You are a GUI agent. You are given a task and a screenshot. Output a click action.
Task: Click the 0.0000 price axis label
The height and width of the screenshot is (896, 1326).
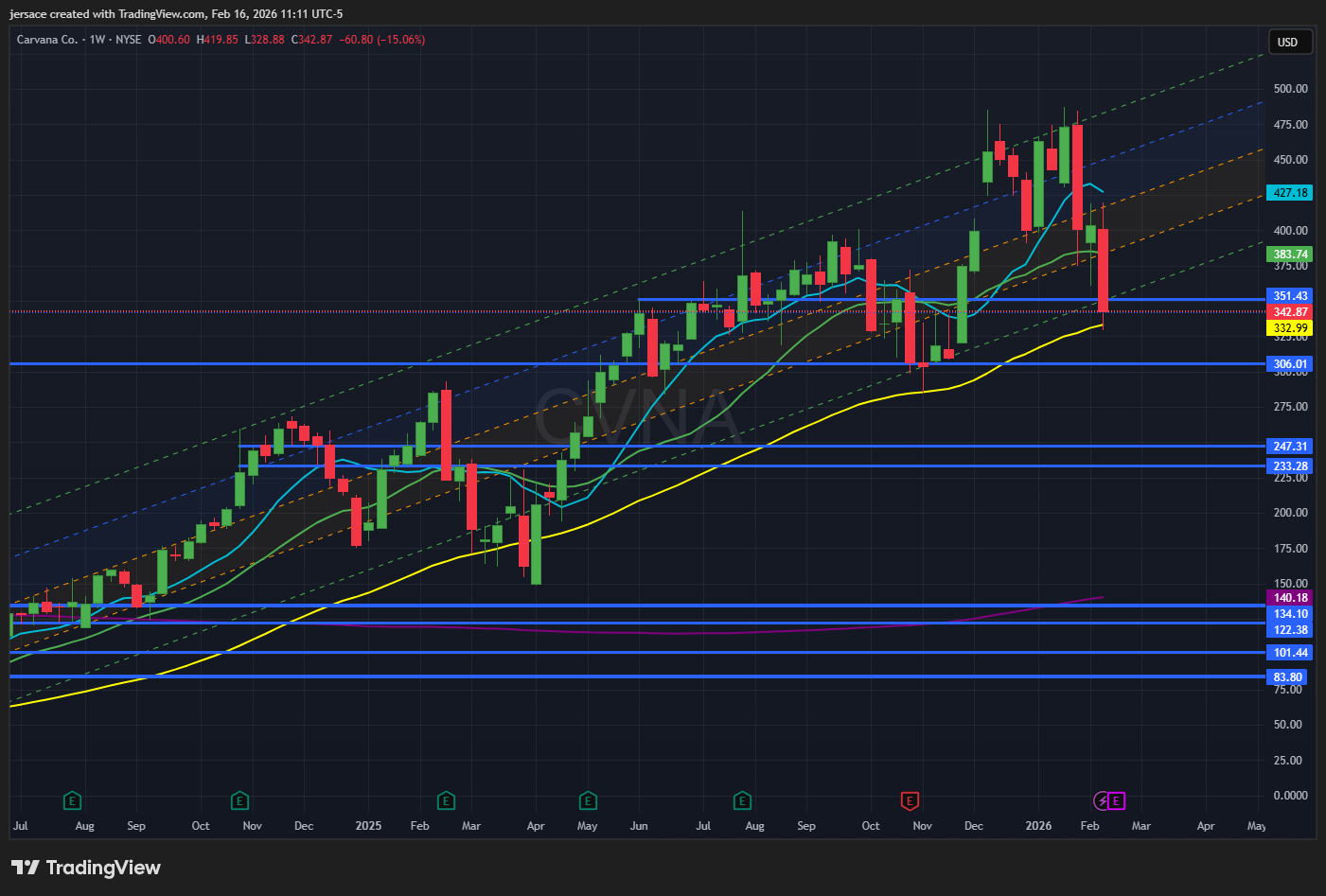[x=1291, y=796]
